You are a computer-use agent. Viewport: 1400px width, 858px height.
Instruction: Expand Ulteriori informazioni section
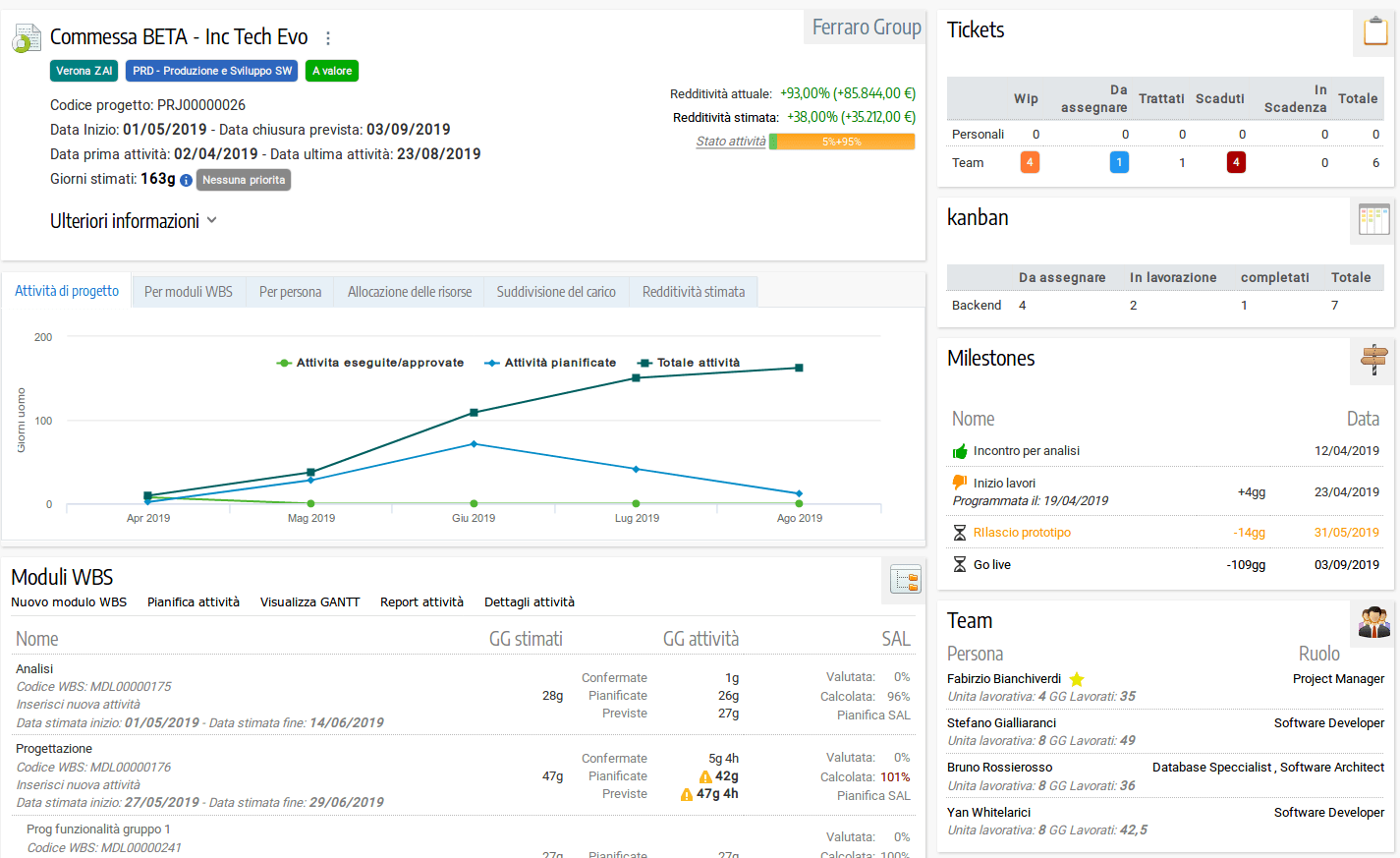click(134, 221)
